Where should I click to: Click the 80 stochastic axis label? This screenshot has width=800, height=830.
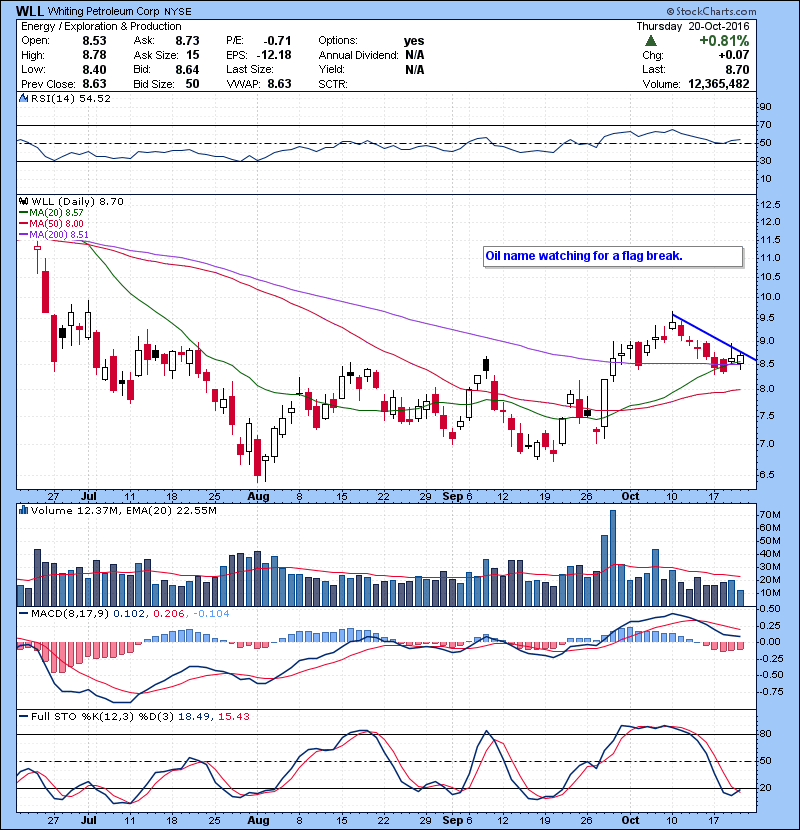pyautogui.click(x=765, y=734)
